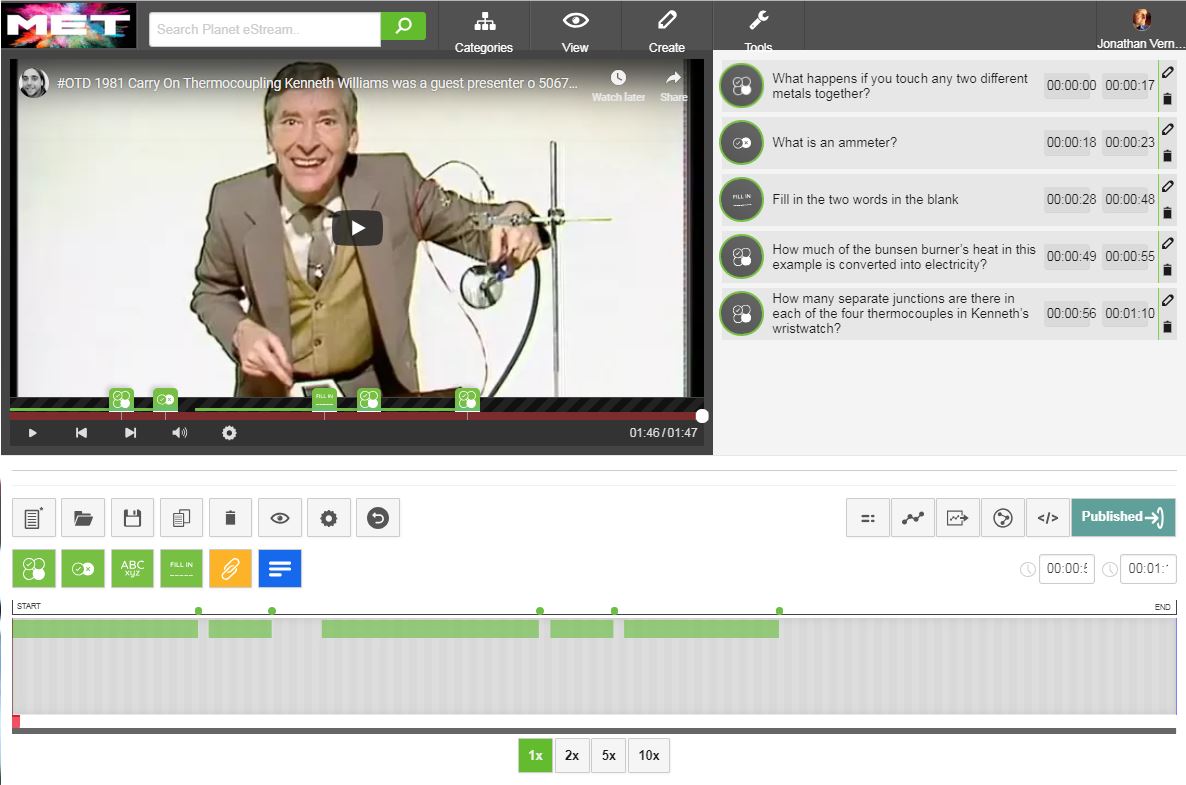Open the player settings gear

click(229, 433)
